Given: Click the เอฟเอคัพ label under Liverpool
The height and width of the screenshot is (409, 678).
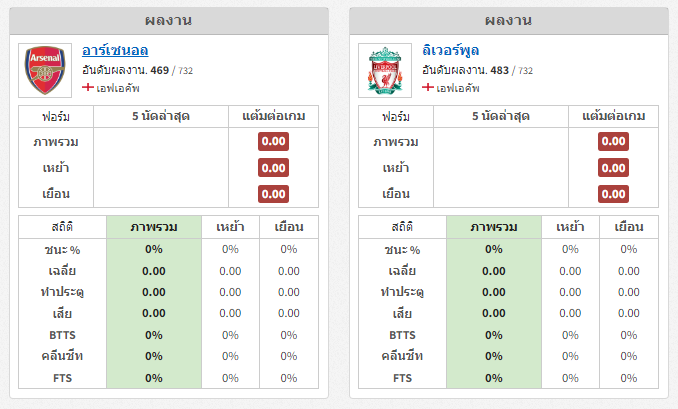Looking at the screenshot, I should pyautogui.click(x=457, y=88).
